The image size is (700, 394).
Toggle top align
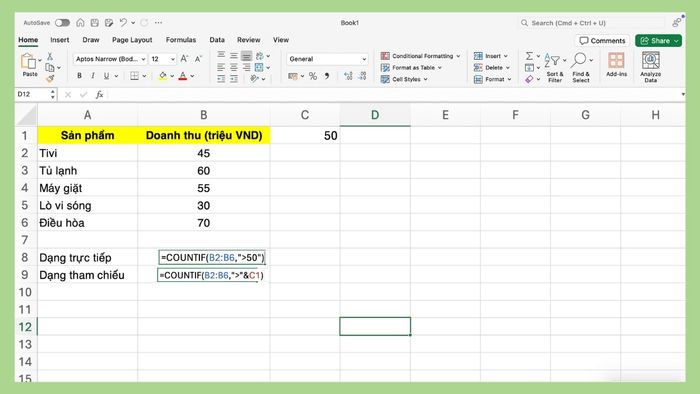coord(221,55)
